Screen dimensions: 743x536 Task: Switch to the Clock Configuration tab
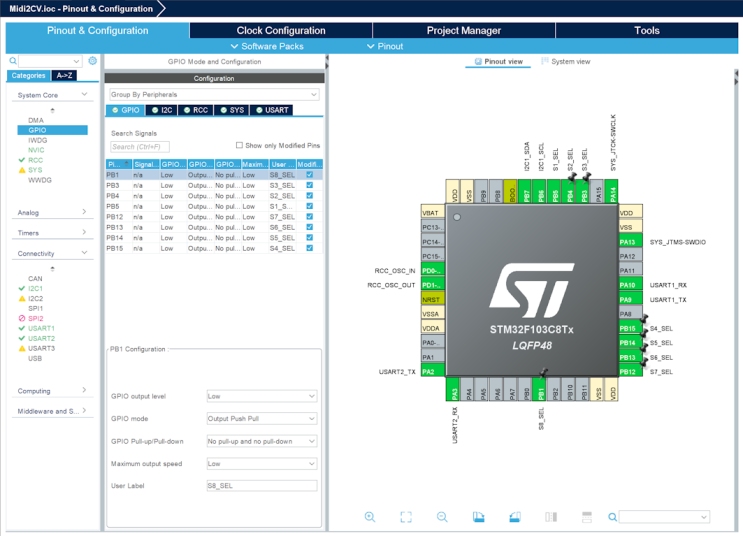280,31
